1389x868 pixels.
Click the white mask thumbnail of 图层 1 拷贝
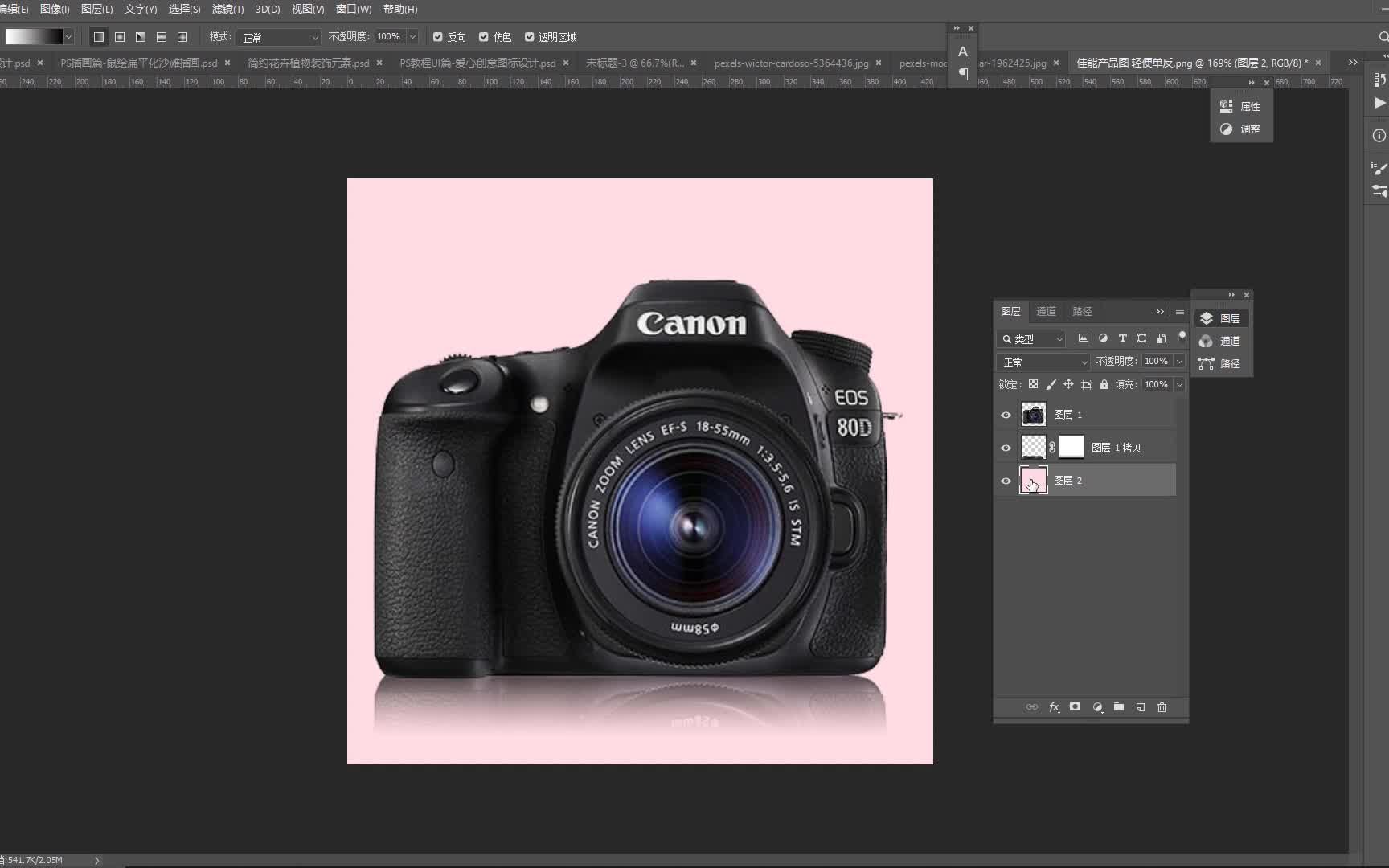point(1071,447)
